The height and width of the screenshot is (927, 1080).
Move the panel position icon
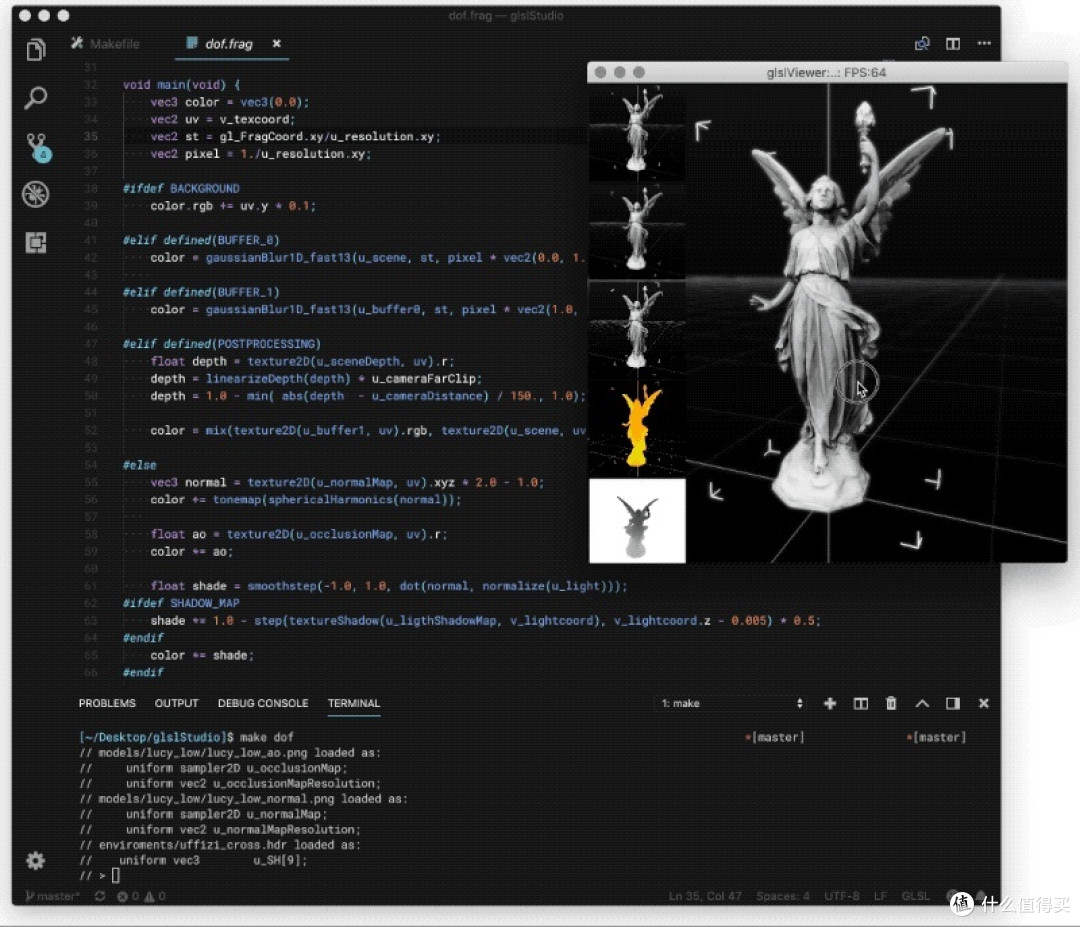click(x=953, y=703)
